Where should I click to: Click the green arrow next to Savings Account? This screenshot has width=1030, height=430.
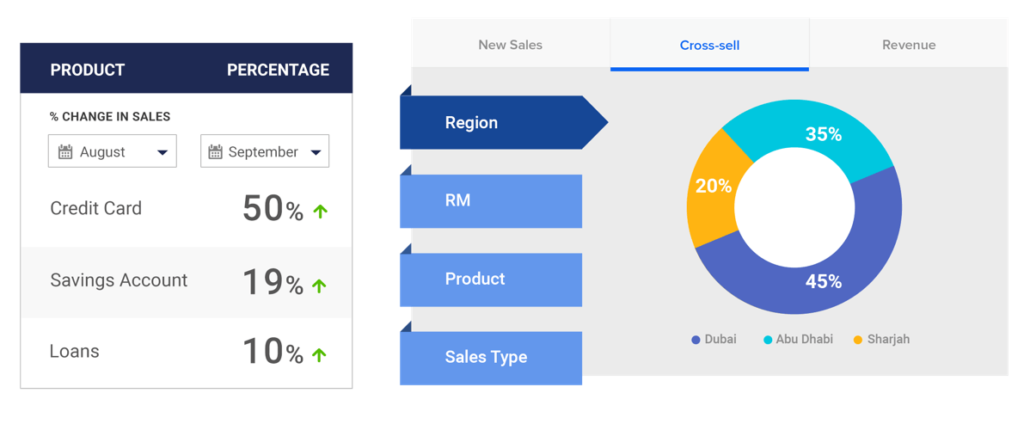click(320, 285)
